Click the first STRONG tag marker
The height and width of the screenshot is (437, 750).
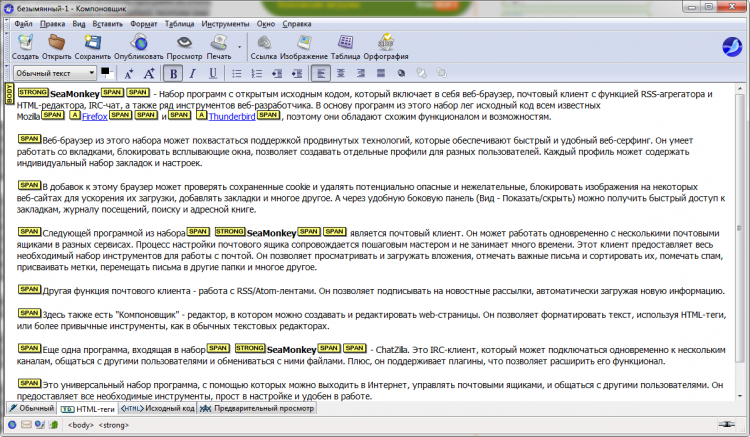click(x=33, y=92)
